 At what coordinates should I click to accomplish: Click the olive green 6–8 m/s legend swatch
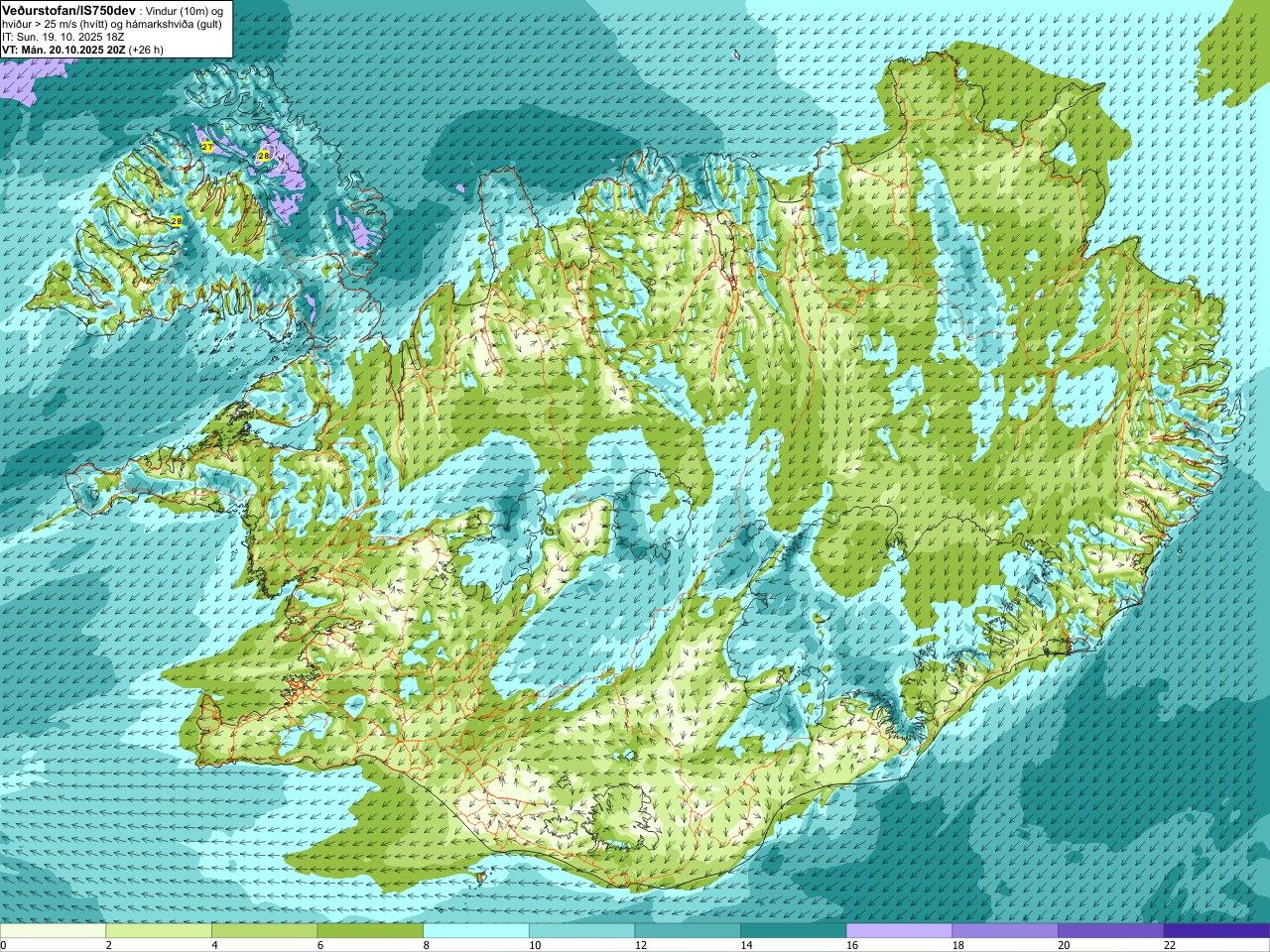(370, 931)
